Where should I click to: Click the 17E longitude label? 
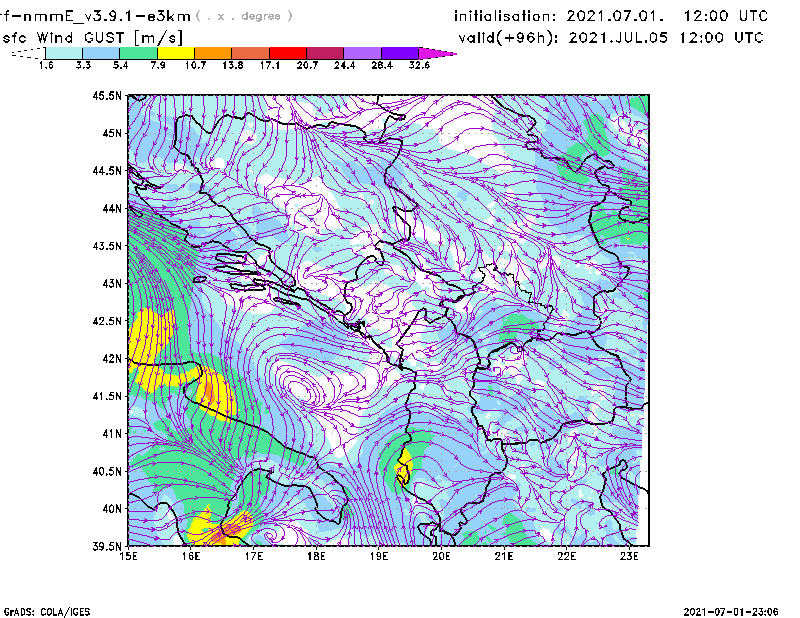[x=254, y=556]
